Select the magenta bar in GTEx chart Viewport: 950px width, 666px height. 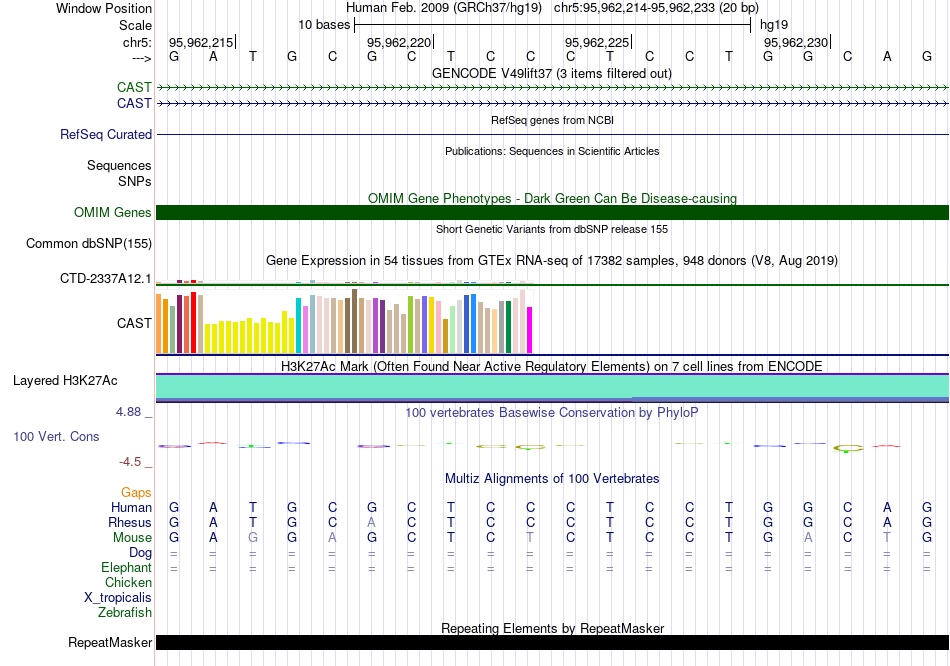(x=529, y=329)
